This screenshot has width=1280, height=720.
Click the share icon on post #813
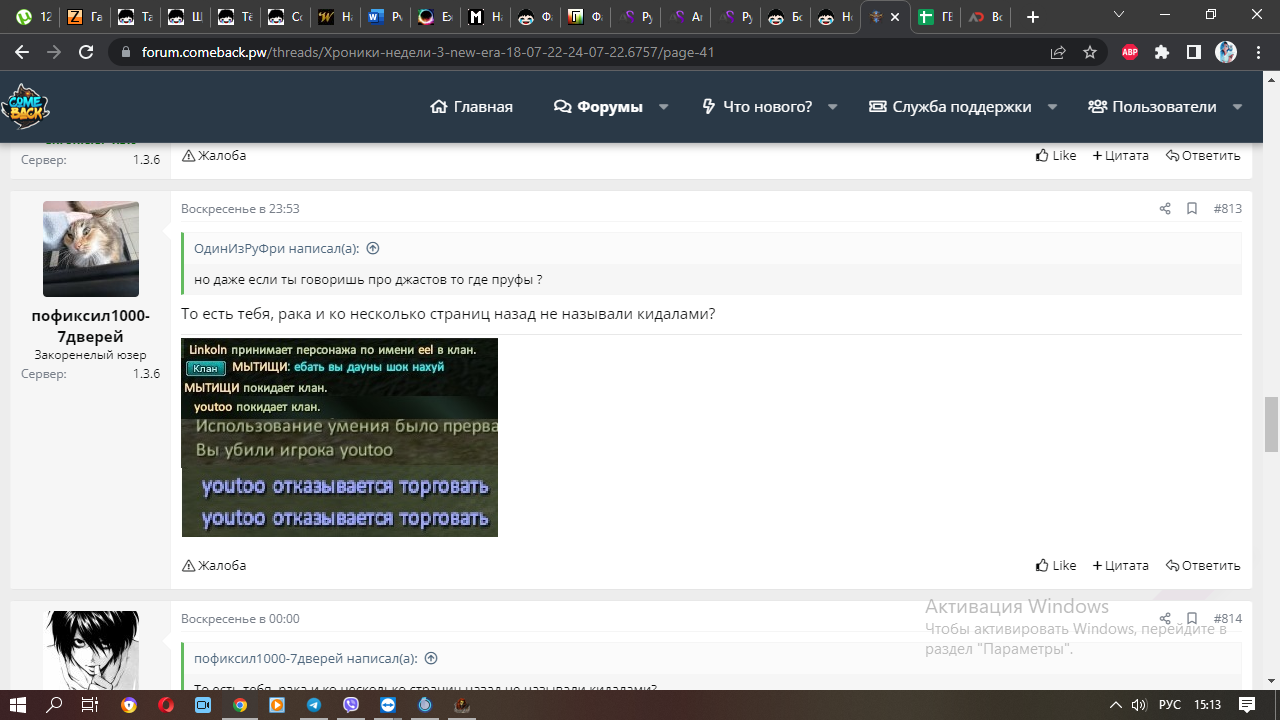click(x=1165, y=209)
